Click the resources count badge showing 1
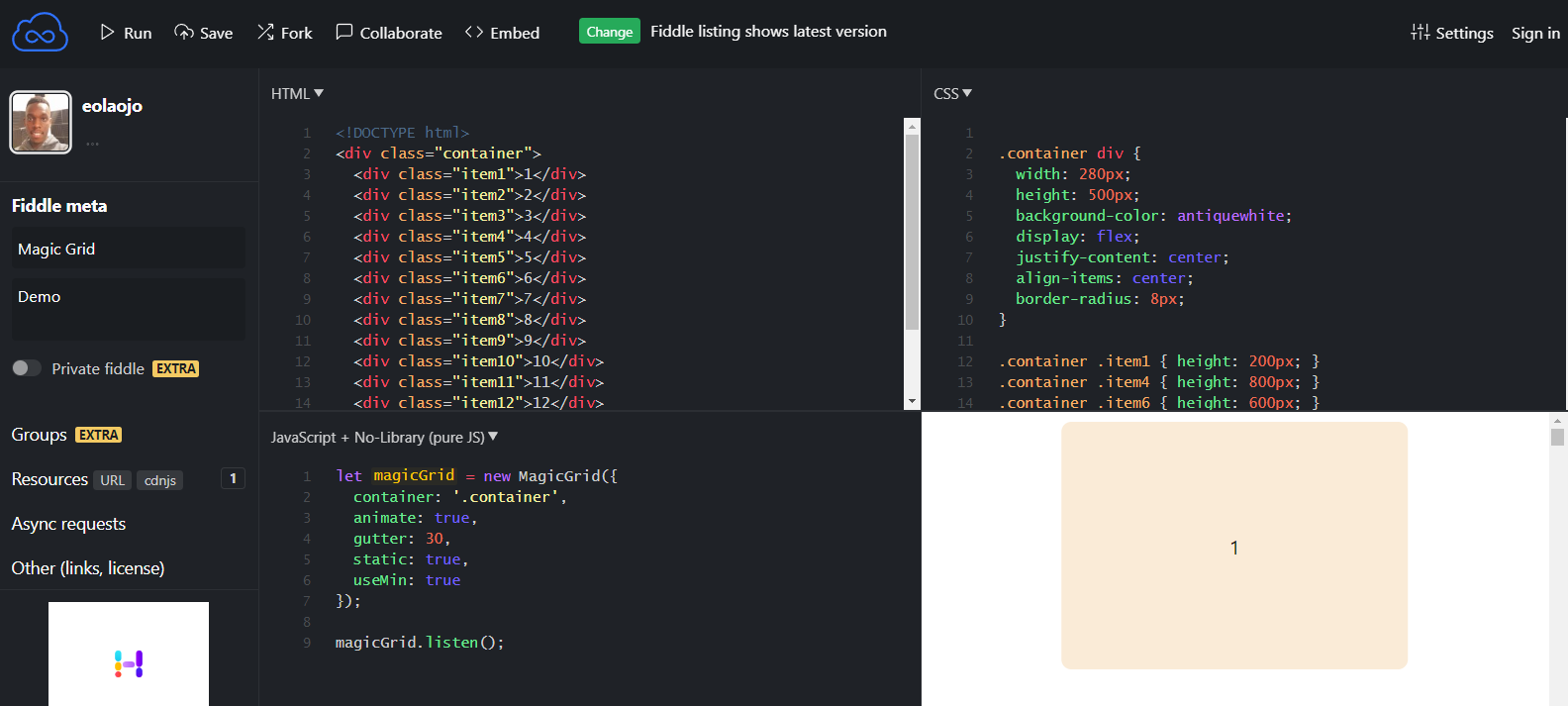This screenshot has height=706, width=1568. coord(233,479)
